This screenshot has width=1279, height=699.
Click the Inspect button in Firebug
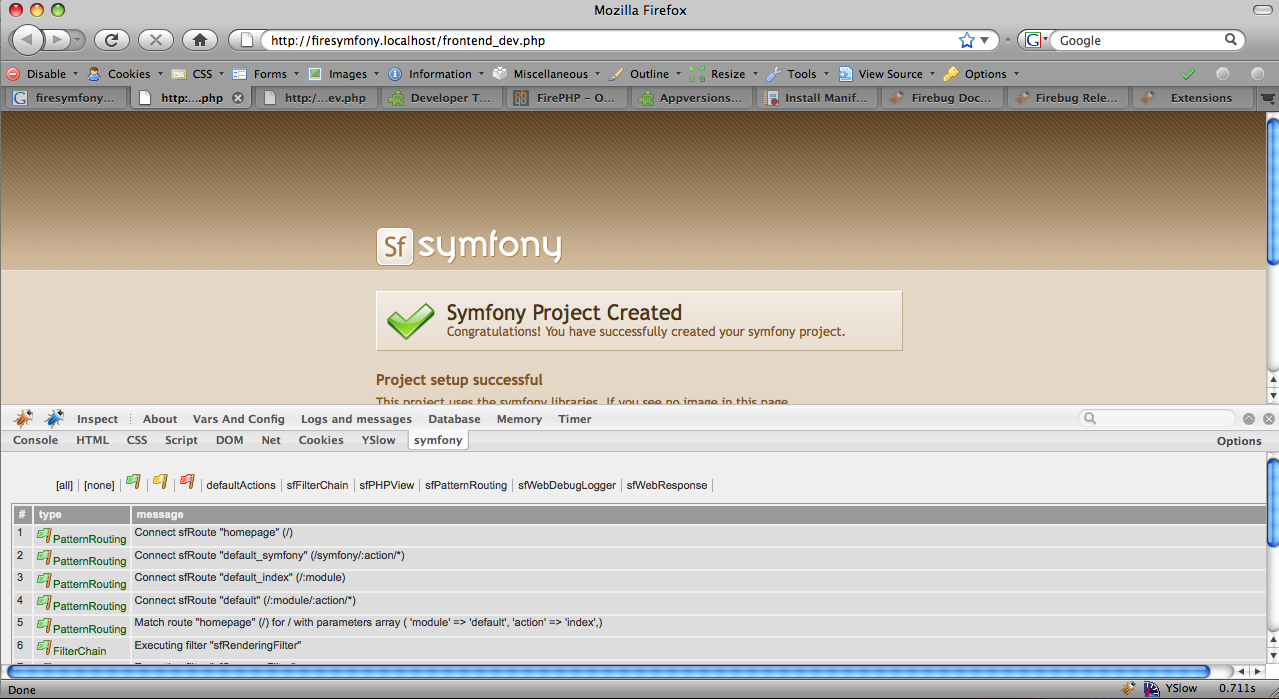pos(97,419)
